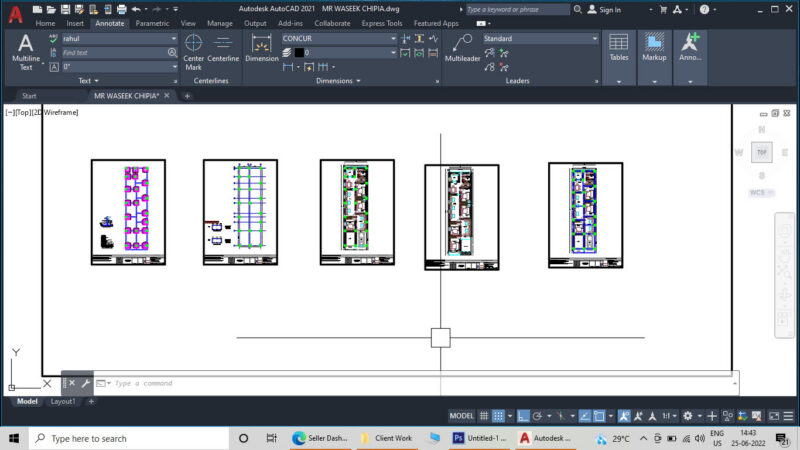Select the Dimension tool
The width and height of the screenshot is (800, 450).
(x=262, y=49)
